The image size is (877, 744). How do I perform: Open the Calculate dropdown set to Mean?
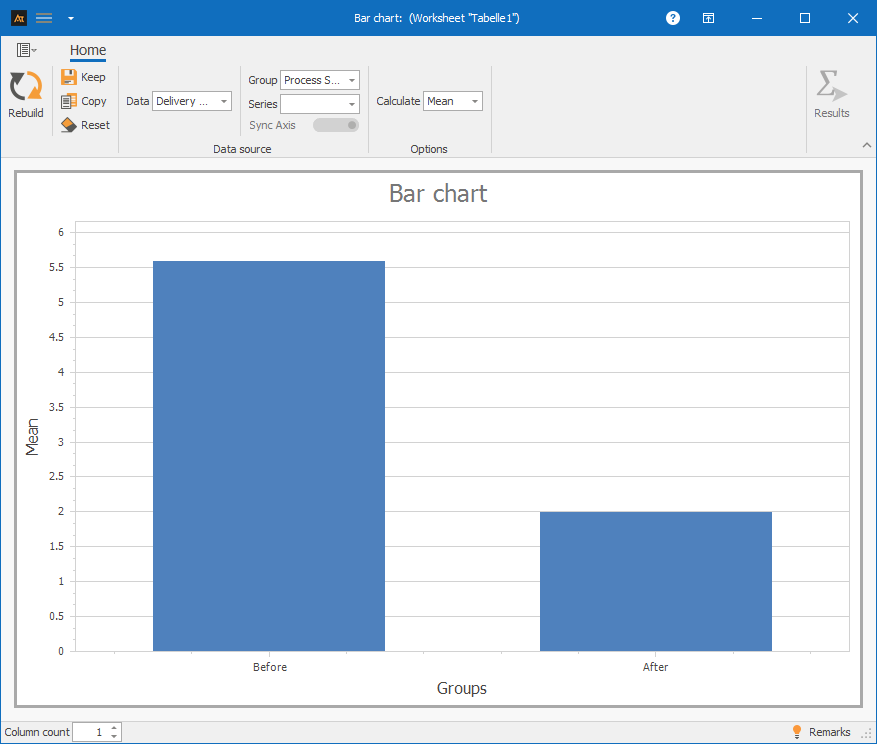click(452, 101)
